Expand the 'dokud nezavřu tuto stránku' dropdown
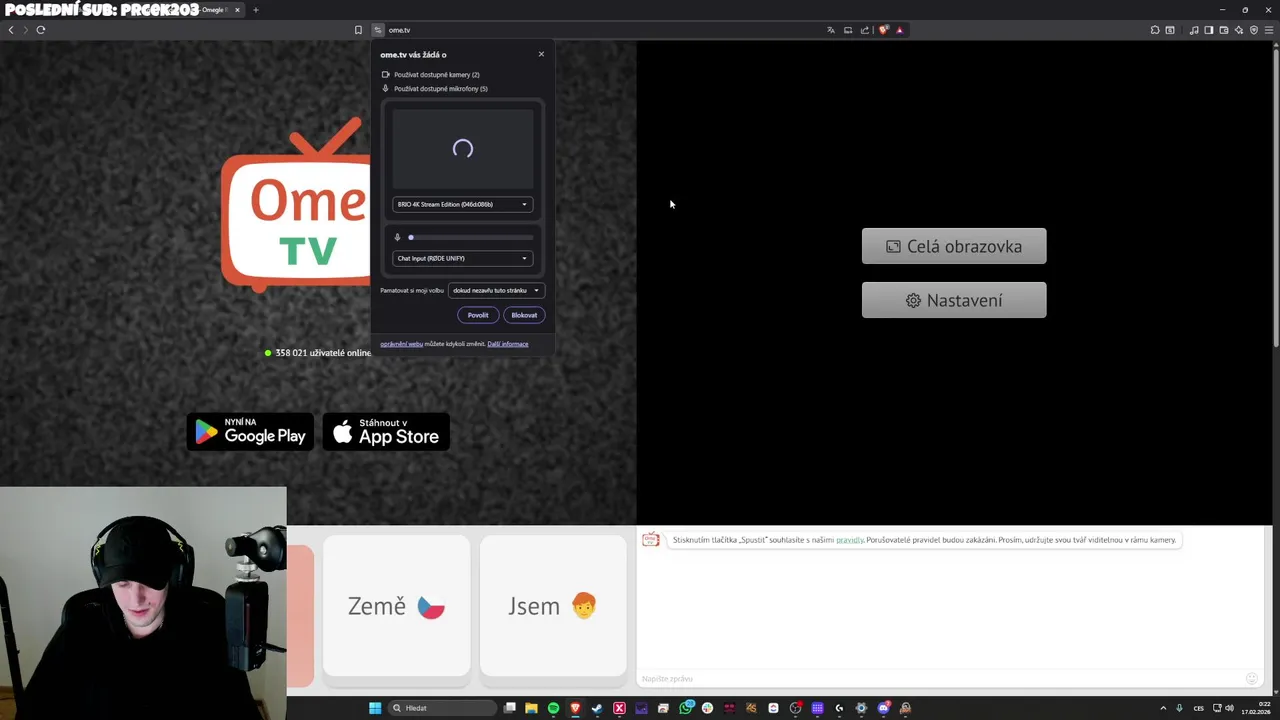The height and width of the screenshot is (720, 1280). [x=496, y=290]
